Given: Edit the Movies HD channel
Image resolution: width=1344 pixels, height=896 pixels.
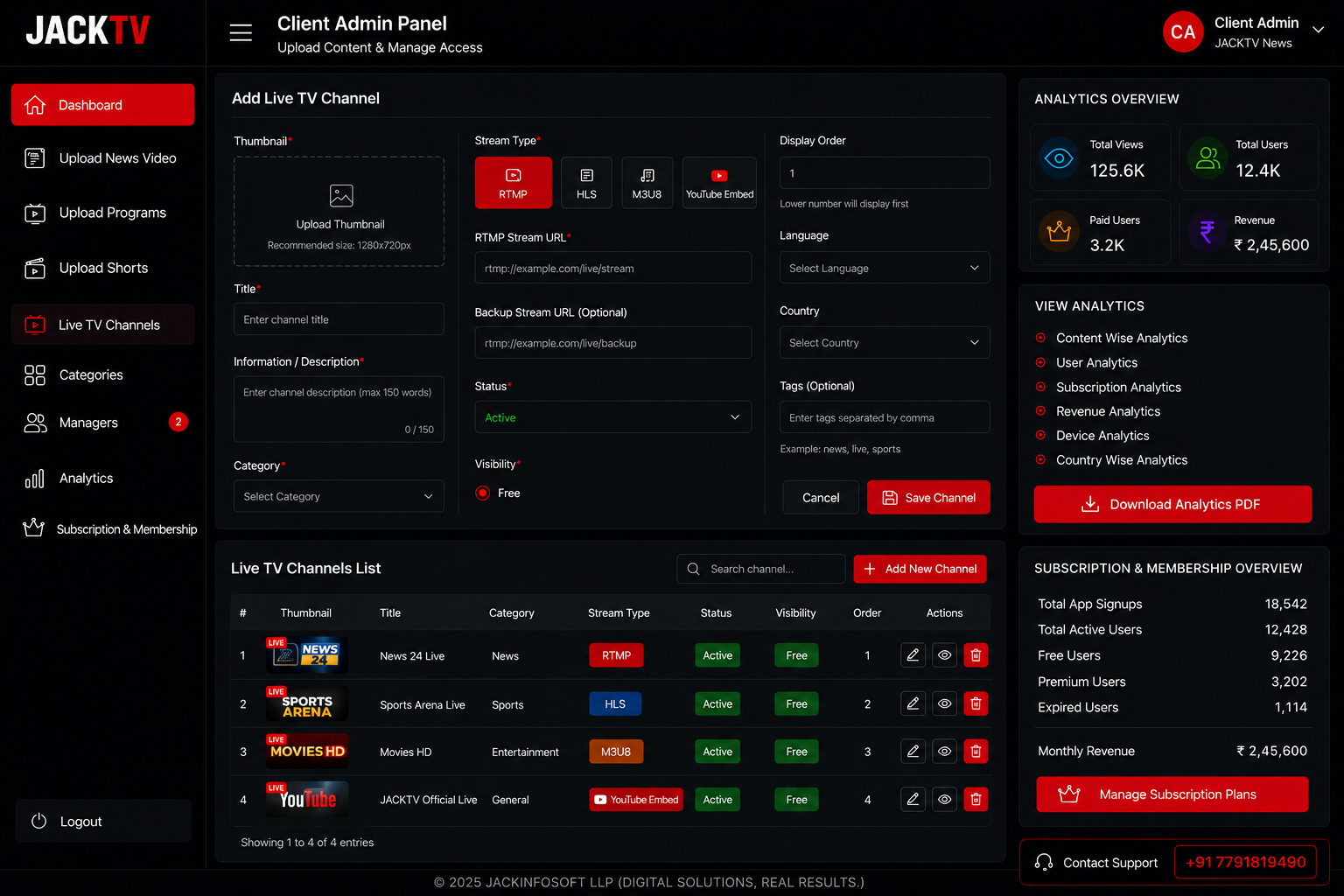Looking at the screenshot, I should point(913,751).
